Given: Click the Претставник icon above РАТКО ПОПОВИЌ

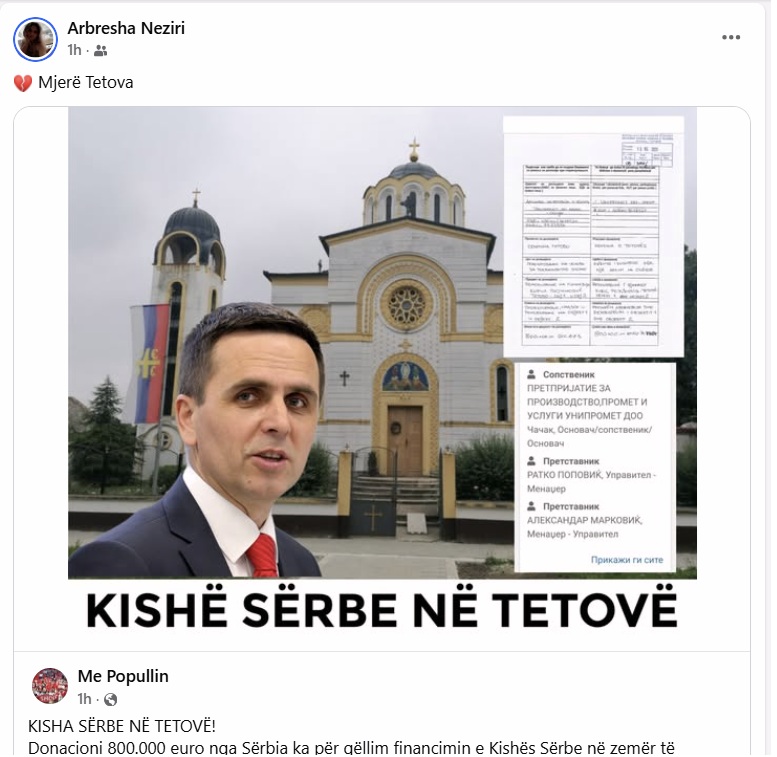Looking at the screenshot, I should click(531, 461).
